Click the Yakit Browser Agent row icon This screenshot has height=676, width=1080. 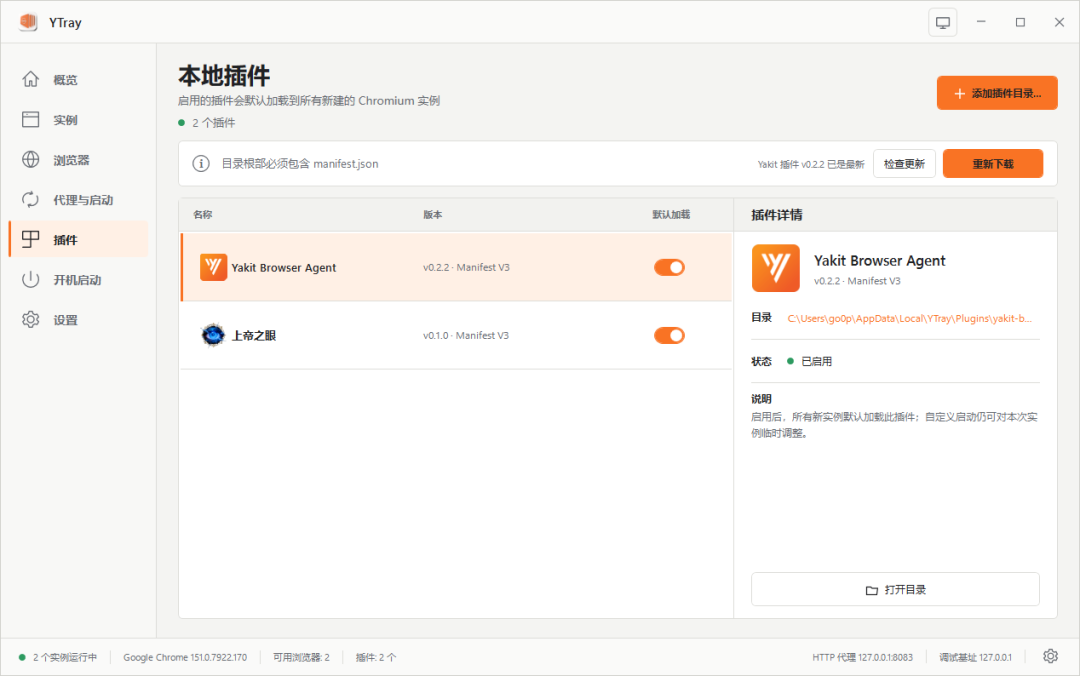coord(214,267)
